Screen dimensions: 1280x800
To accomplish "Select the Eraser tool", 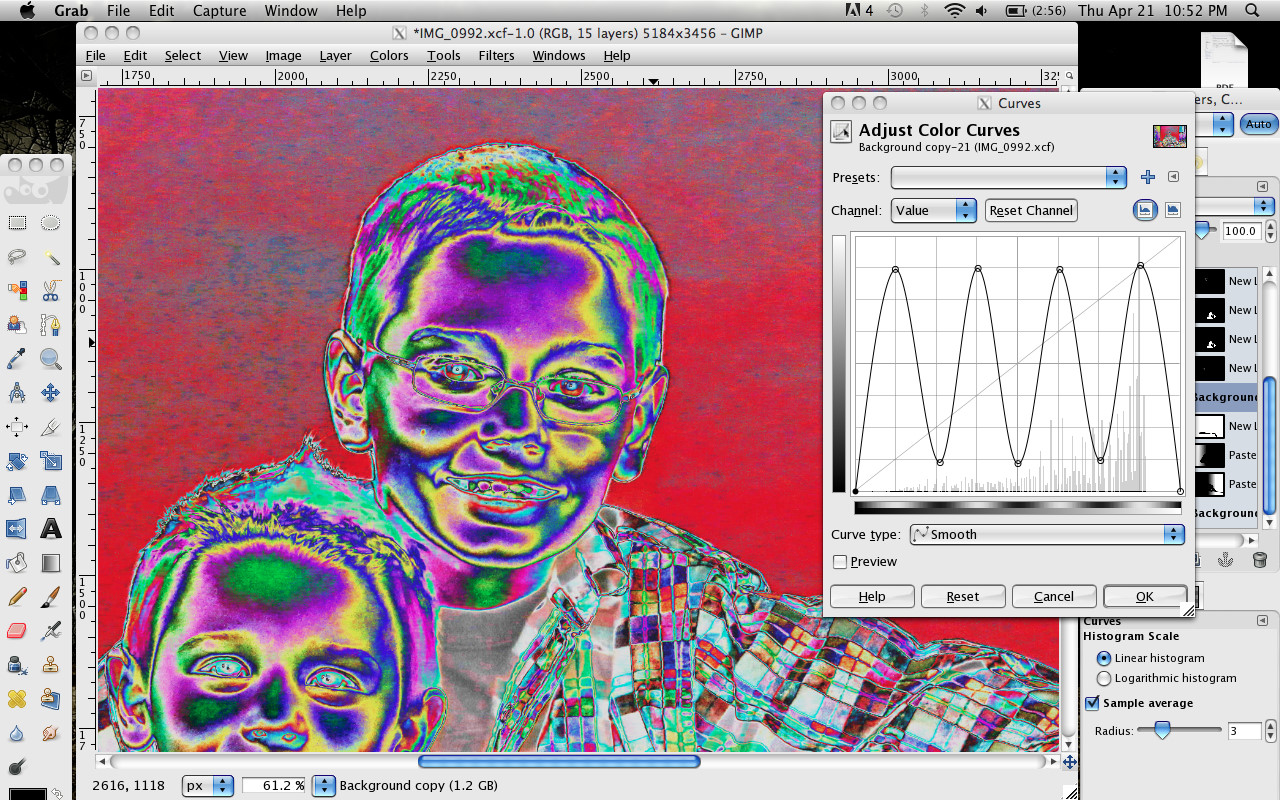I will coord(16,630).
